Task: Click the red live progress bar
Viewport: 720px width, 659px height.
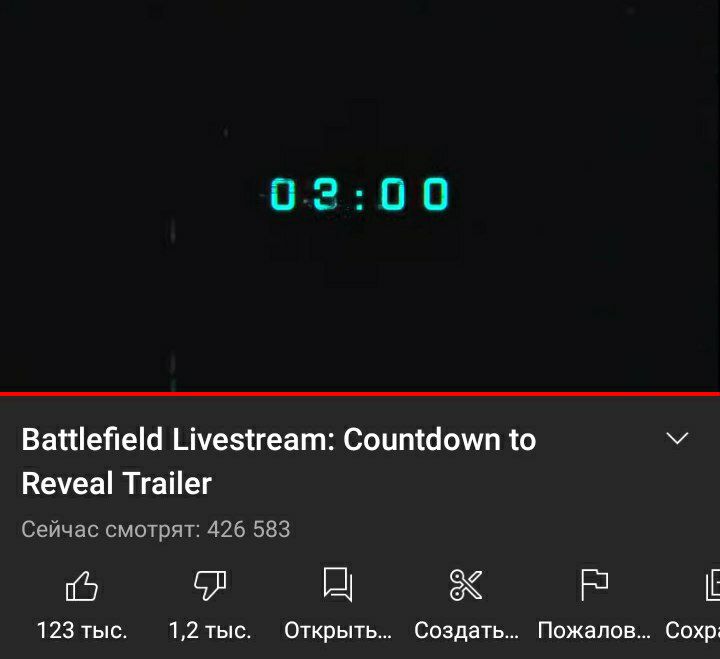Action: (x=360, y=394)
